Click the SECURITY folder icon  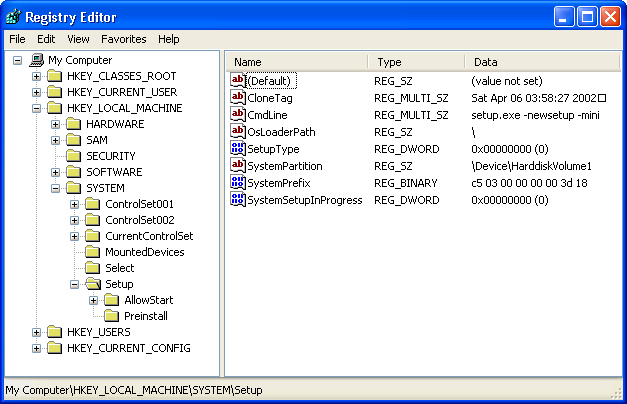(x=74, y=156)
